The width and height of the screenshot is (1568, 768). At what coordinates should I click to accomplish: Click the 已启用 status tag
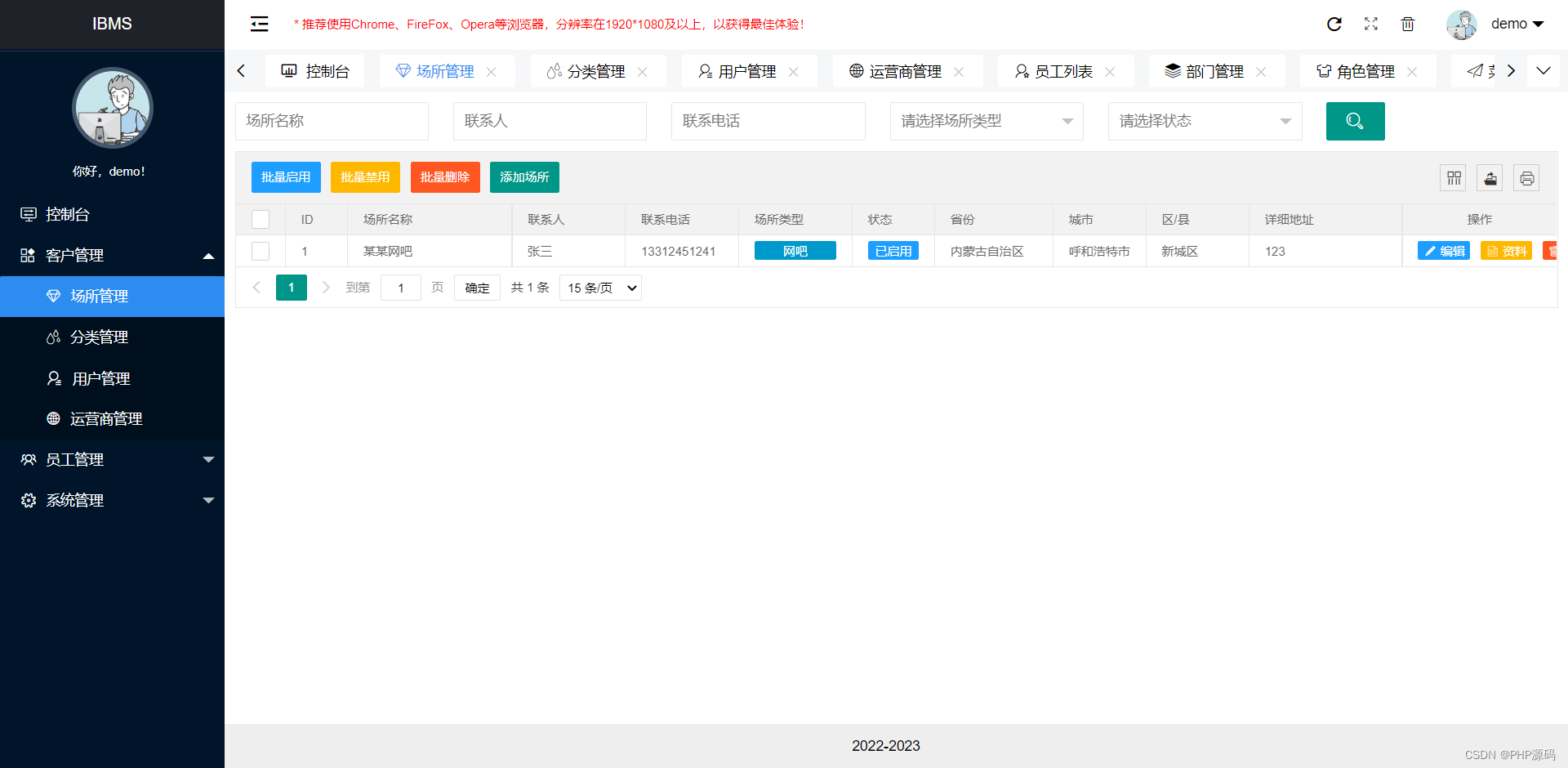[x=893, y=251]
